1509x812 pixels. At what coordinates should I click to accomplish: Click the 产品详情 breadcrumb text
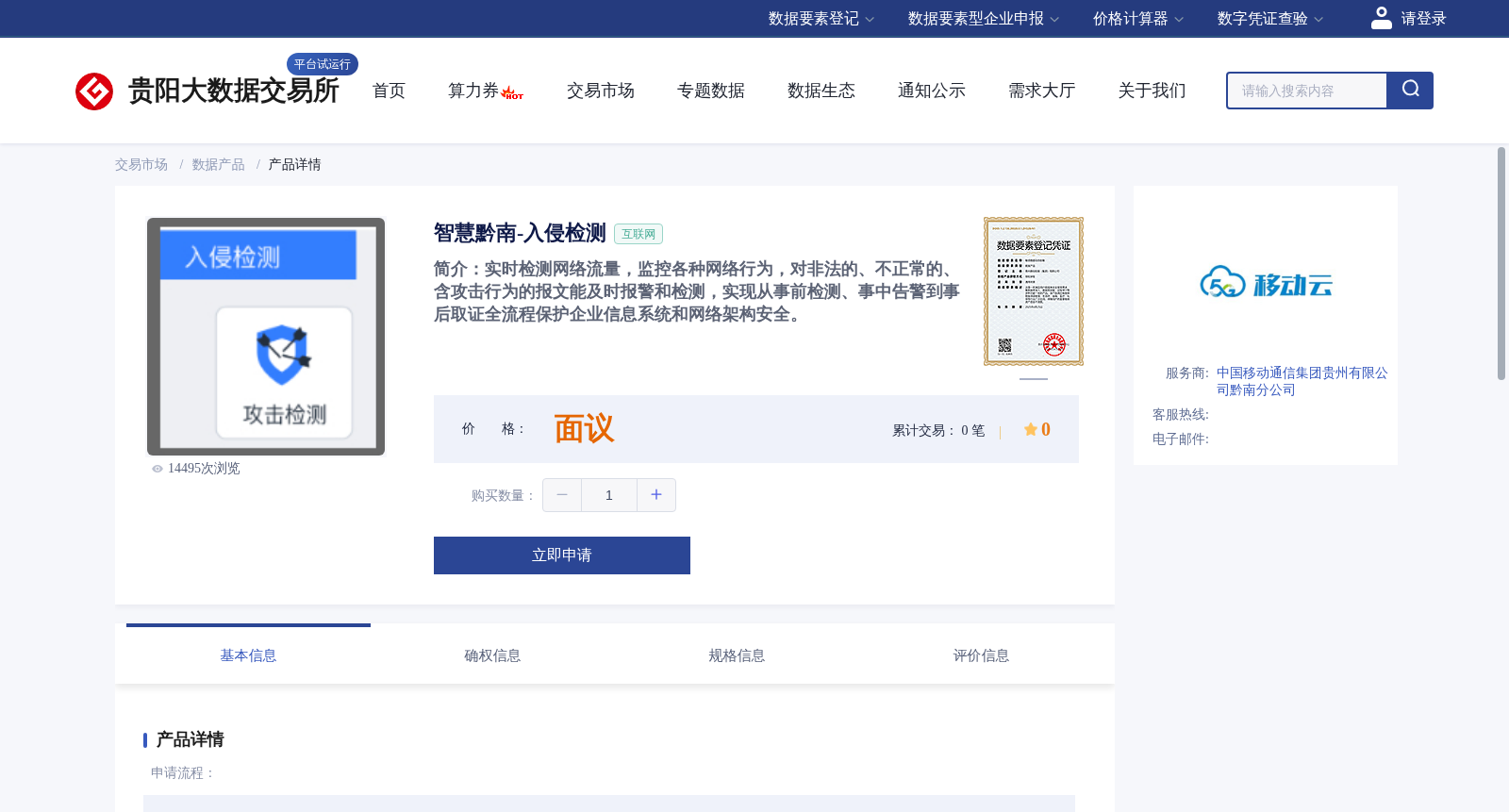295,165
